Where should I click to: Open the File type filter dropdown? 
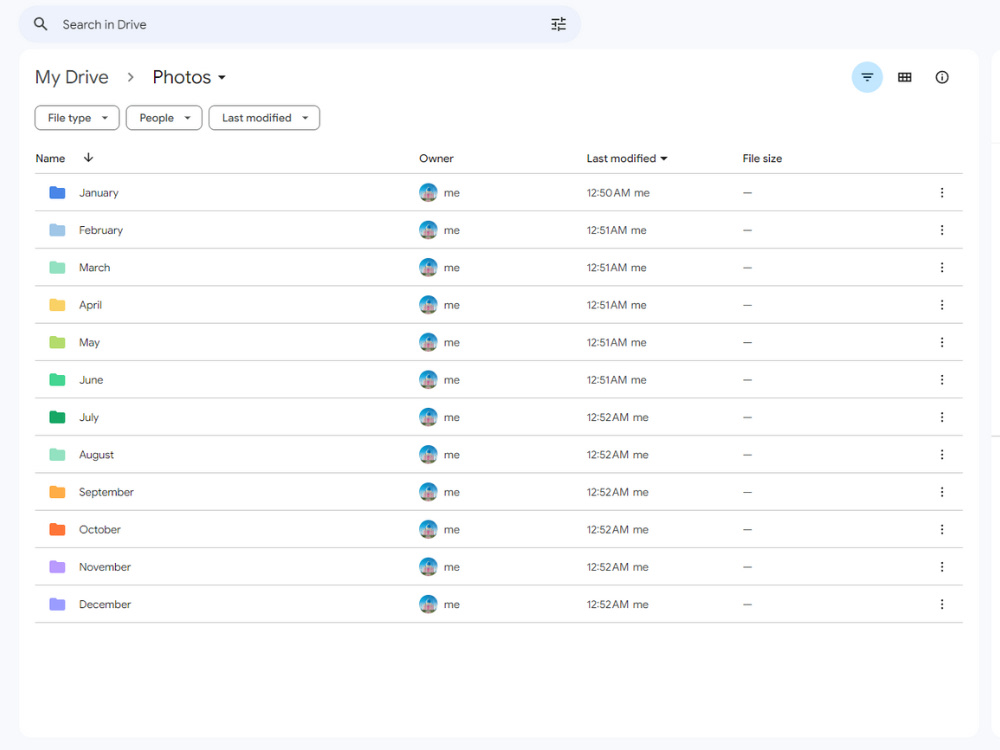click(77, 118)
